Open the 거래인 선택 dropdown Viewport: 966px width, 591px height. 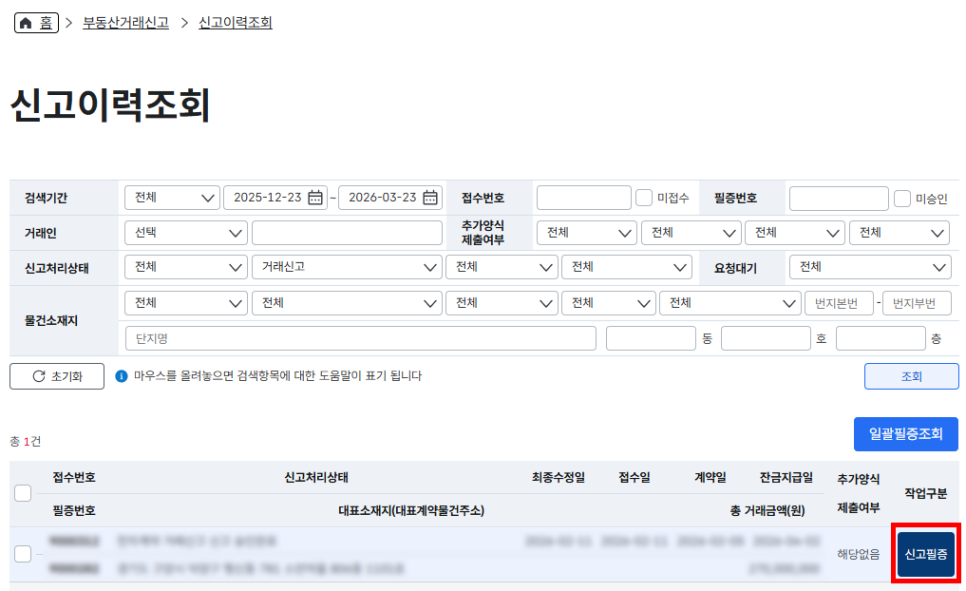point(186,233)
